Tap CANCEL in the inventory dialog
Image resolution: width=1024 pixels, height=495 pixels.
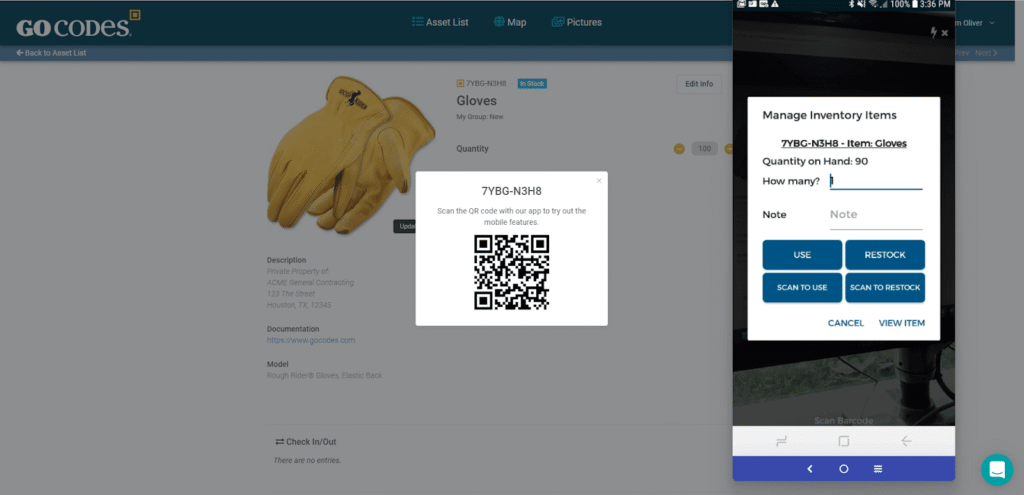click(x=846, y=323)
